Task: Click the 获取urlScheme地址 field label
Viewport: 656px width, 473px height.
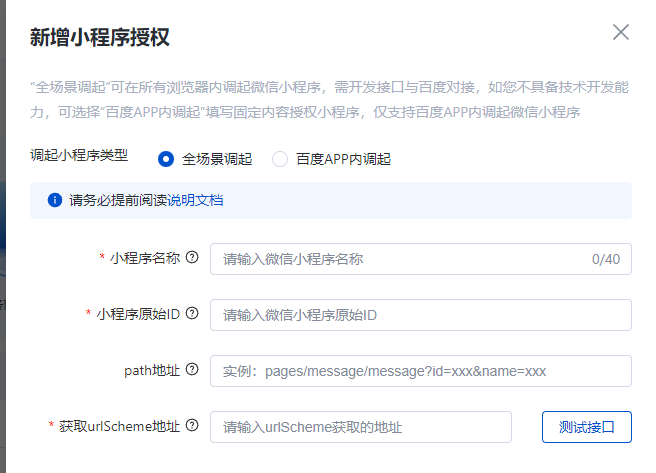Action: click(x=119, y=426)
